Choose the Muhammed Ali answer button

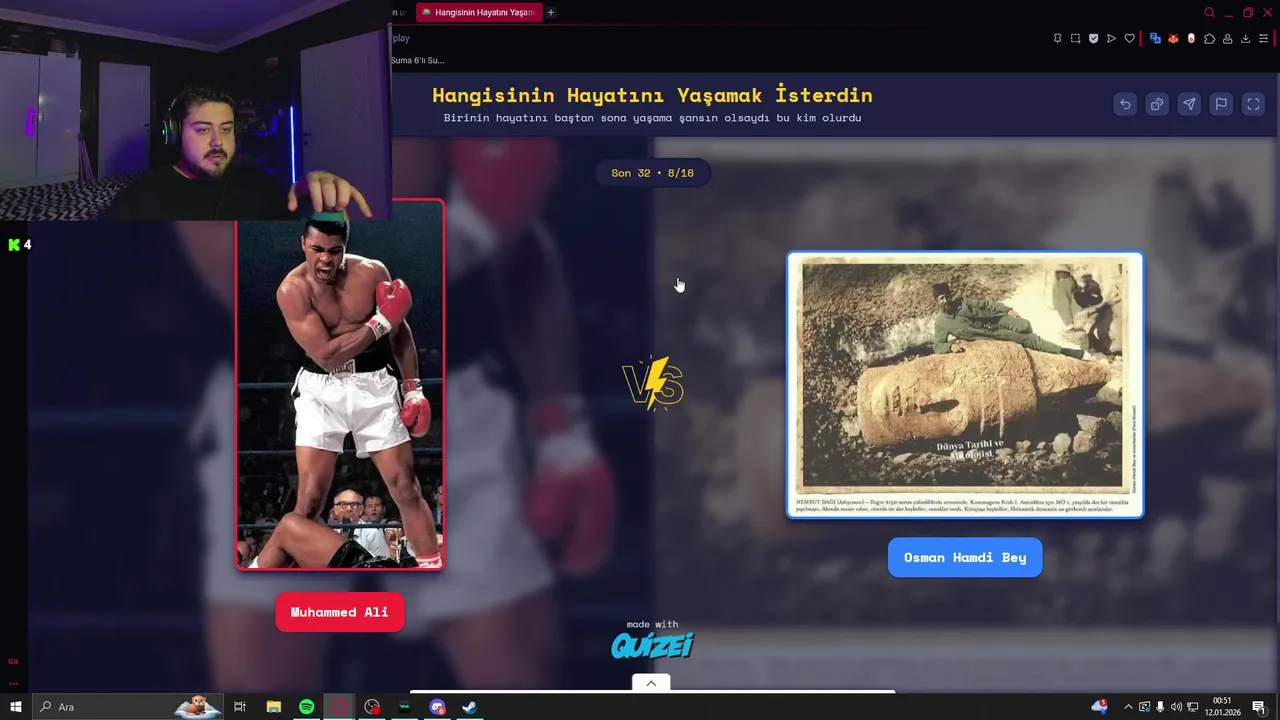(x=340, y=612)
